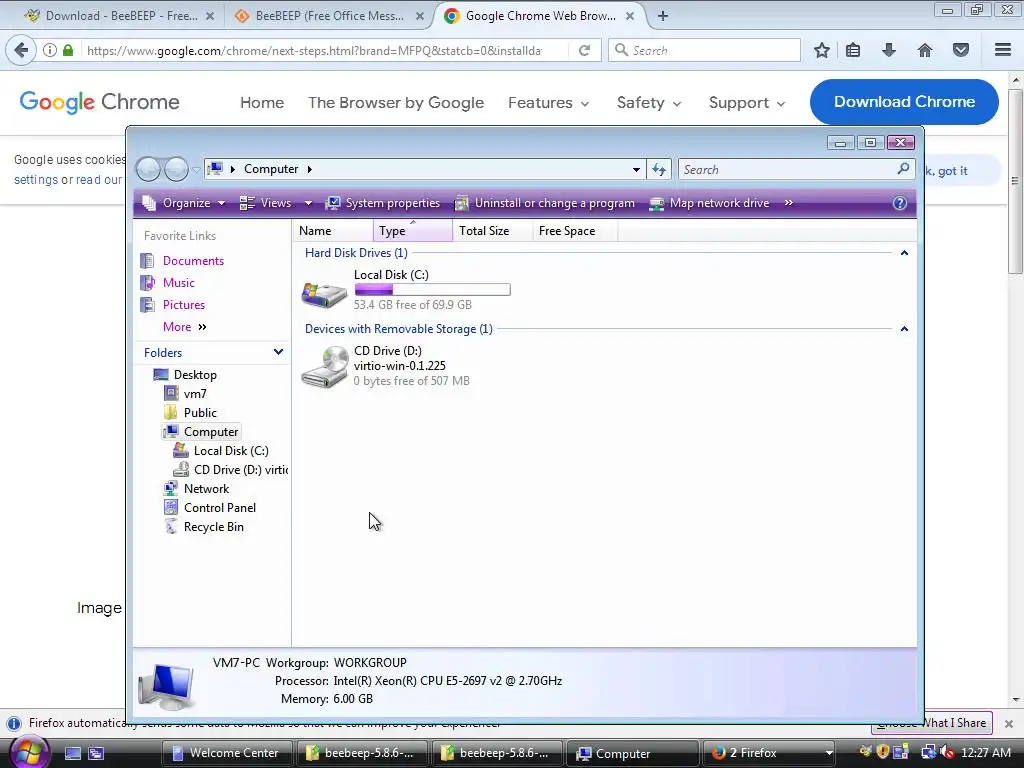The image size is (1024, 768).
Task: Click the Explorer help question mark icon
Action: 900,203
